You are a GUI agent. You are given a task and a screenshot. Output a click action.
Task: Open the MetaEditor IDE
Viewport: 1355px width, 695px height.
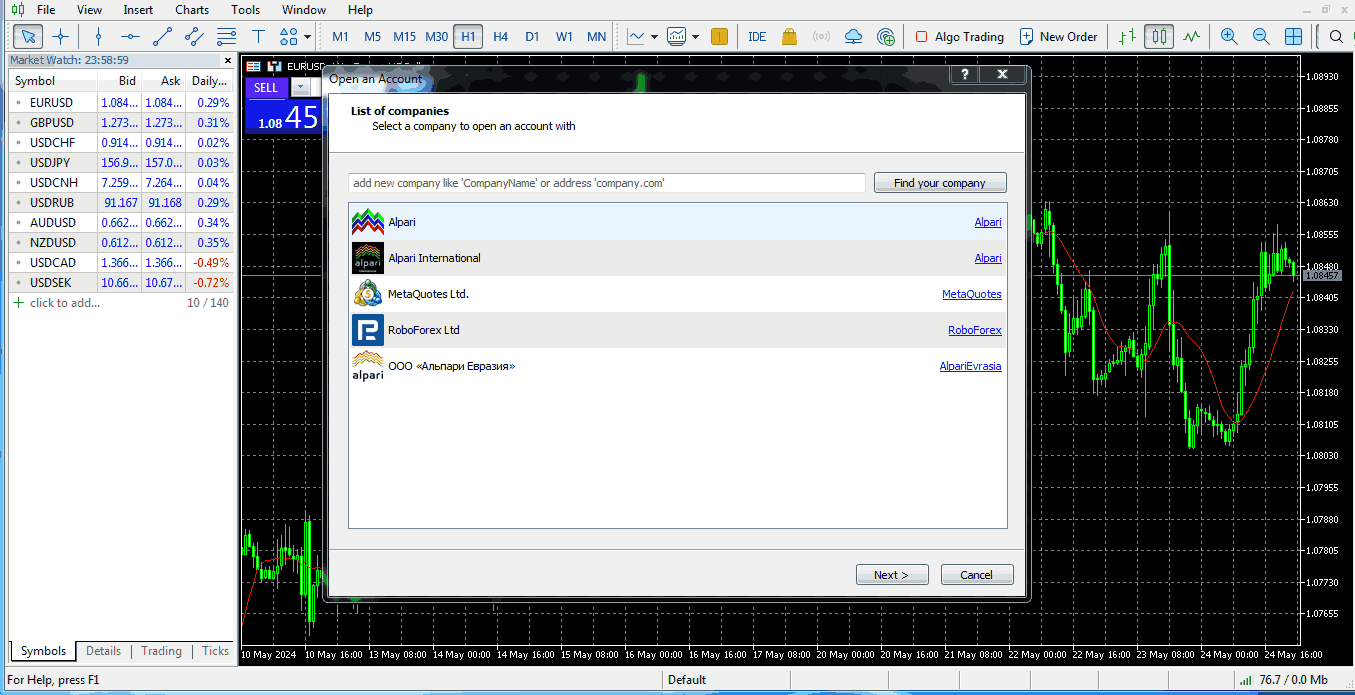[757, 37]
